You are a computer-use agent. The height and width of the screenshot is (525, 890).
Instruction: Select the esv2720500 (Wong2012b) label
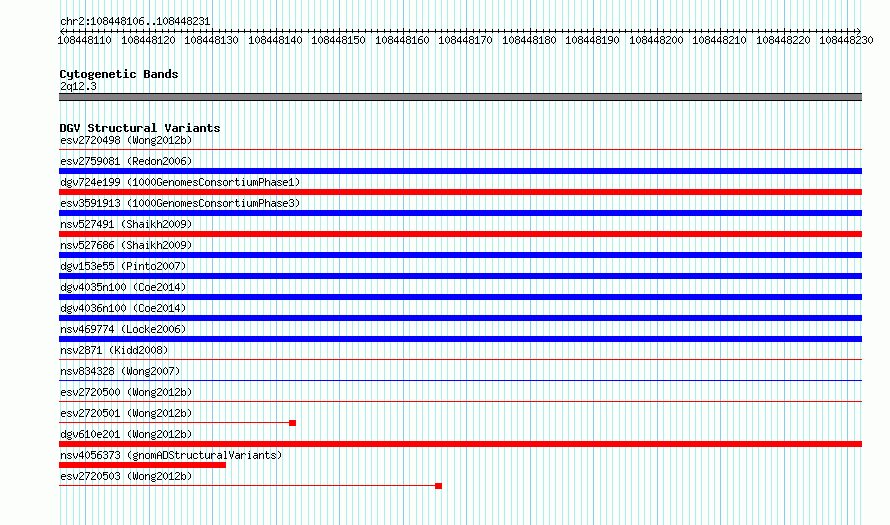pos(126,392)
